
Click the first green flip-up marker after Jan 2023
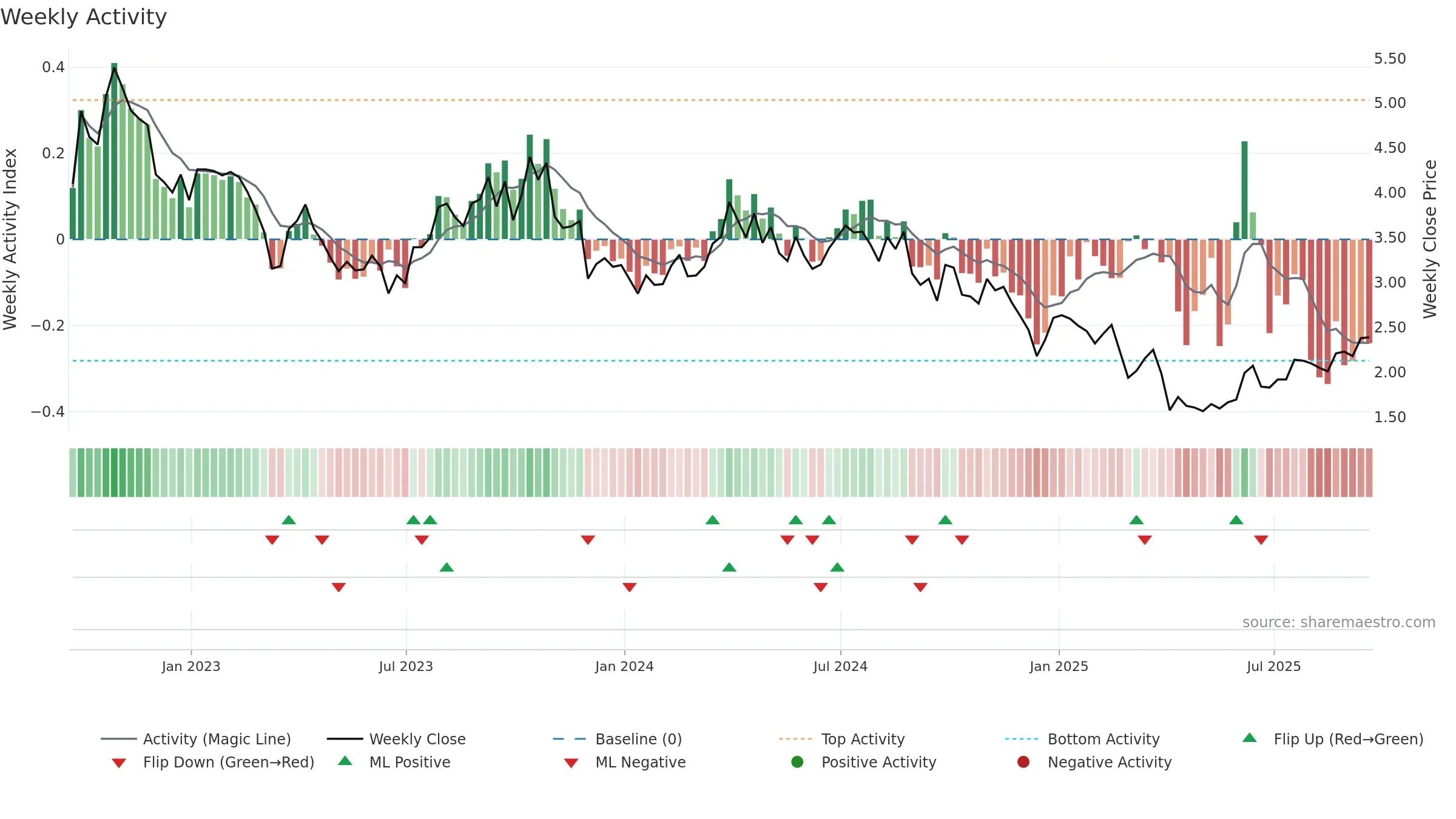(289, 520)
